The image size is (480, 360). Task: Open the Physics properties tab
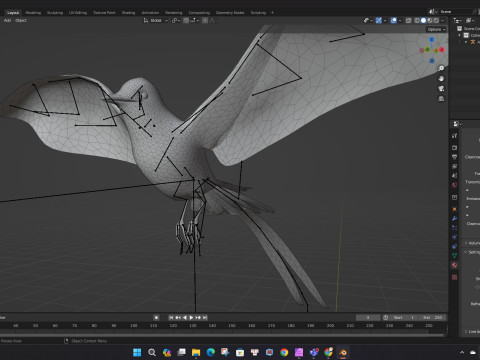(x=454, y=237)
